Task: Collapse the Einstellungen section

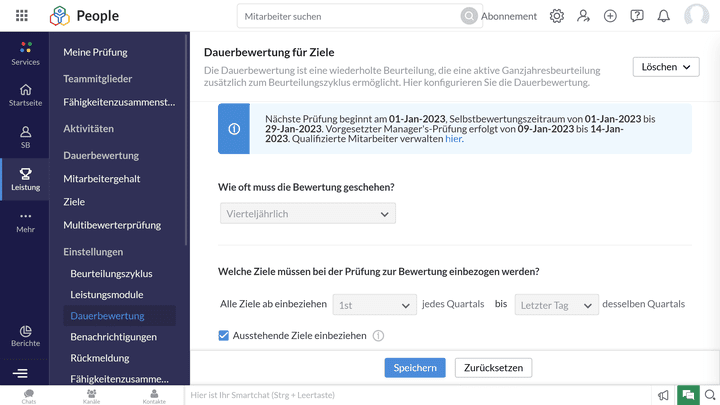Action: [x=93, y=252]
